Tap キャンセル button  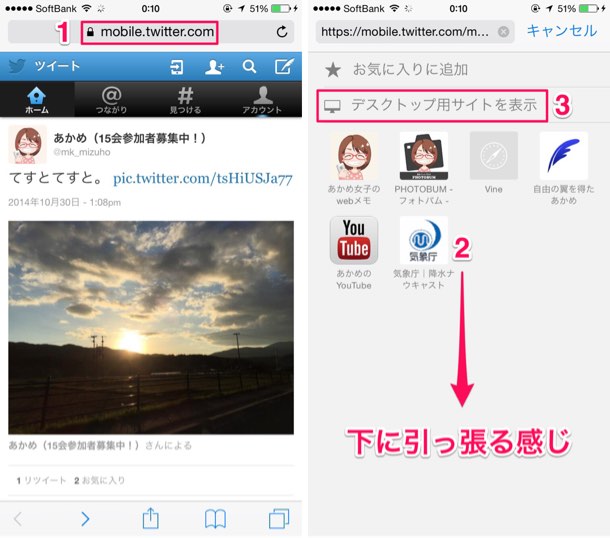[x=562, y=31]
